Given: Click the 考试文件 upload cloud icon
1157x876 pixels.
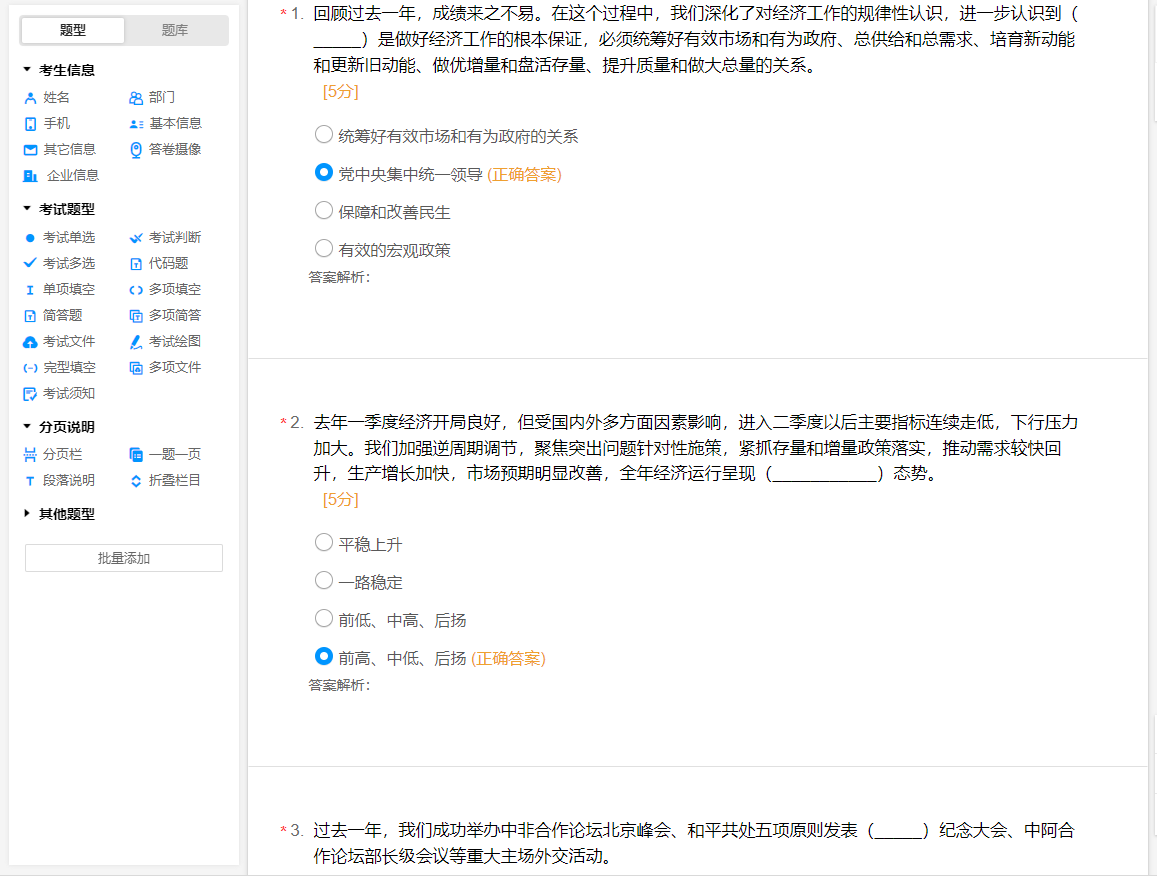Looking at the screenshot, I should point(30,342).
